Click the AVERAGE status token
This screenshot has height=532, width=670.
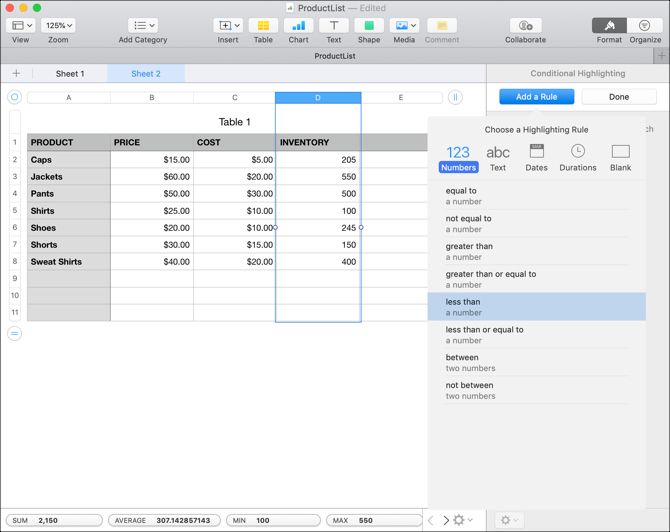click(165, 520)
